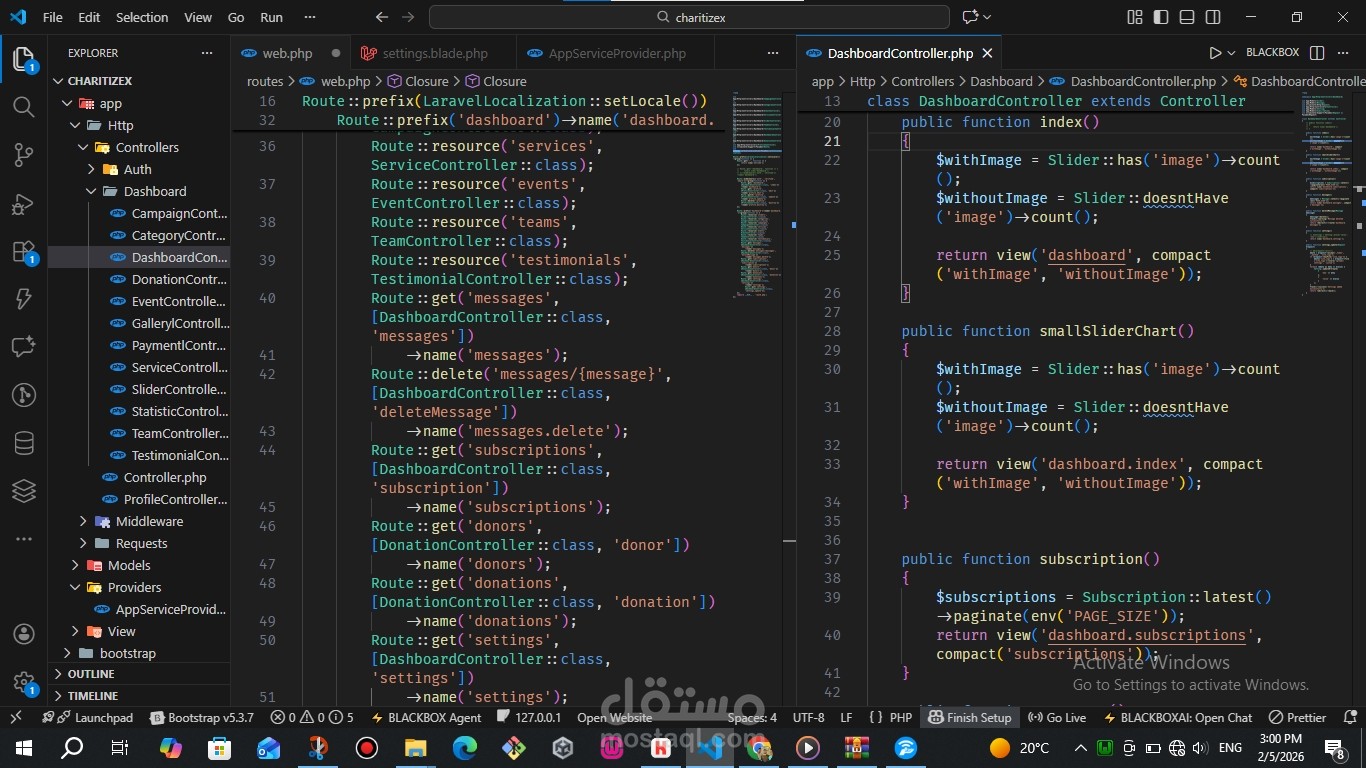1366x768 pixels.
Task: Open the Database sidebar view
Action: (24, 443)
